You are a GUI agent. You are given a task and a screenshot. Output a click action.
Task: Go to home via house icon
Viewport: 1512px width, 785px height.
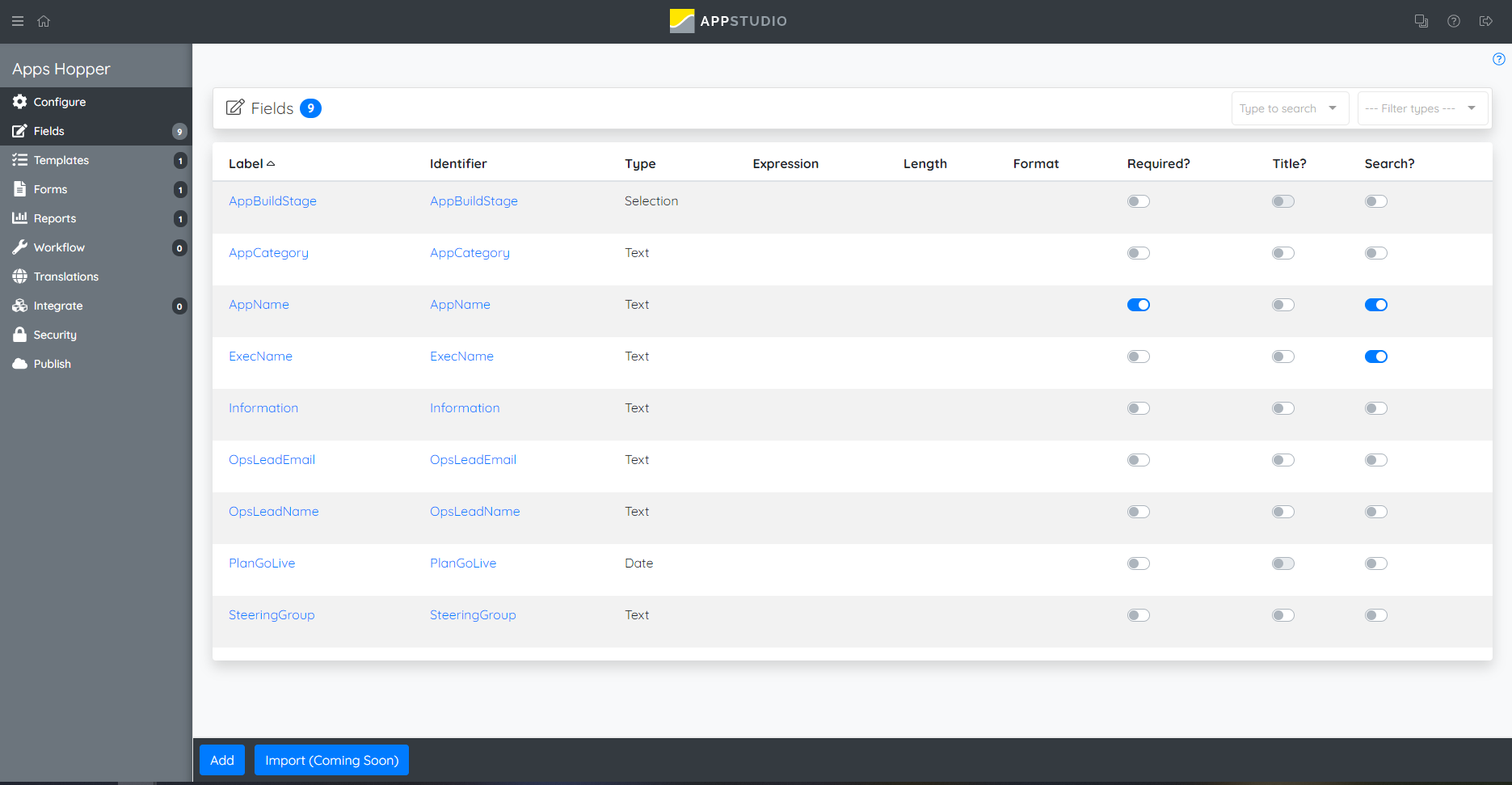tap(44, 21)
